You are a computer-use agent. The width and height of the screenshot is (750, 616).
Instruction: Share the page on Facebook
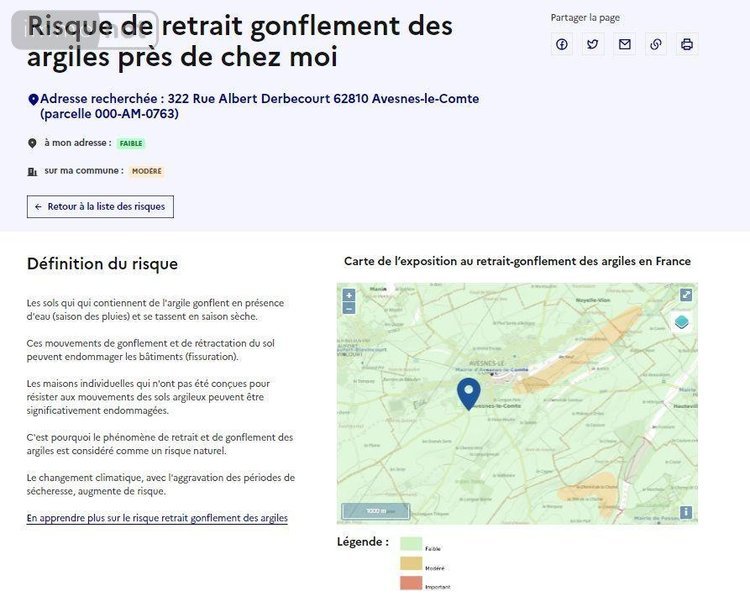point(562,44)
